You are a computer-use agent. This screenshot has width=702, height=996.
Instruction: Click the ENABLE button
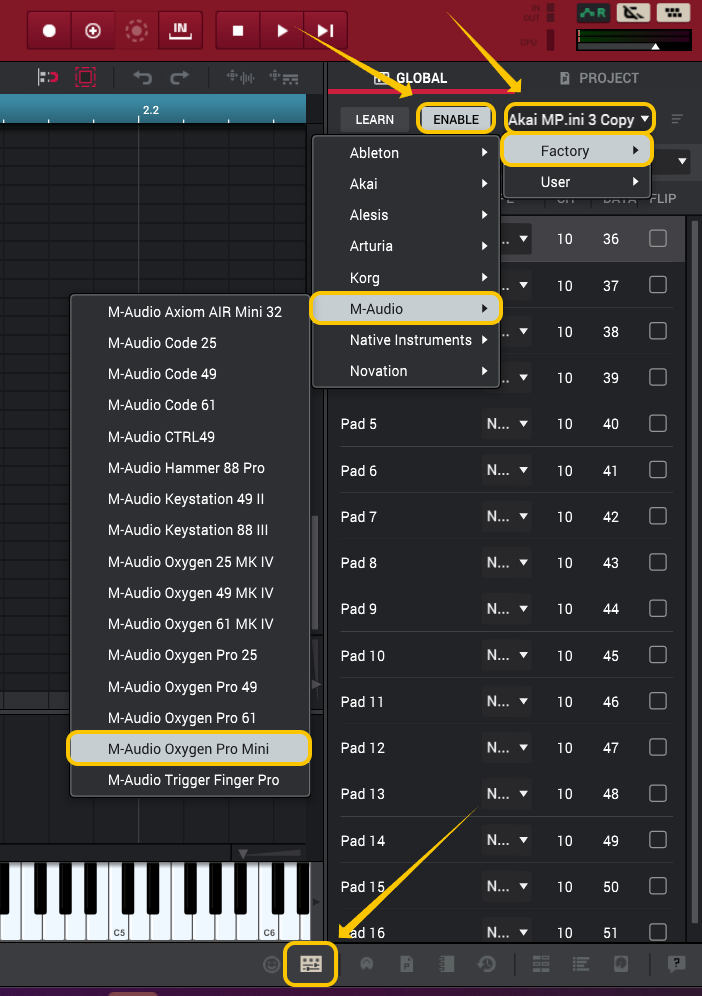(x=456, y=119)
